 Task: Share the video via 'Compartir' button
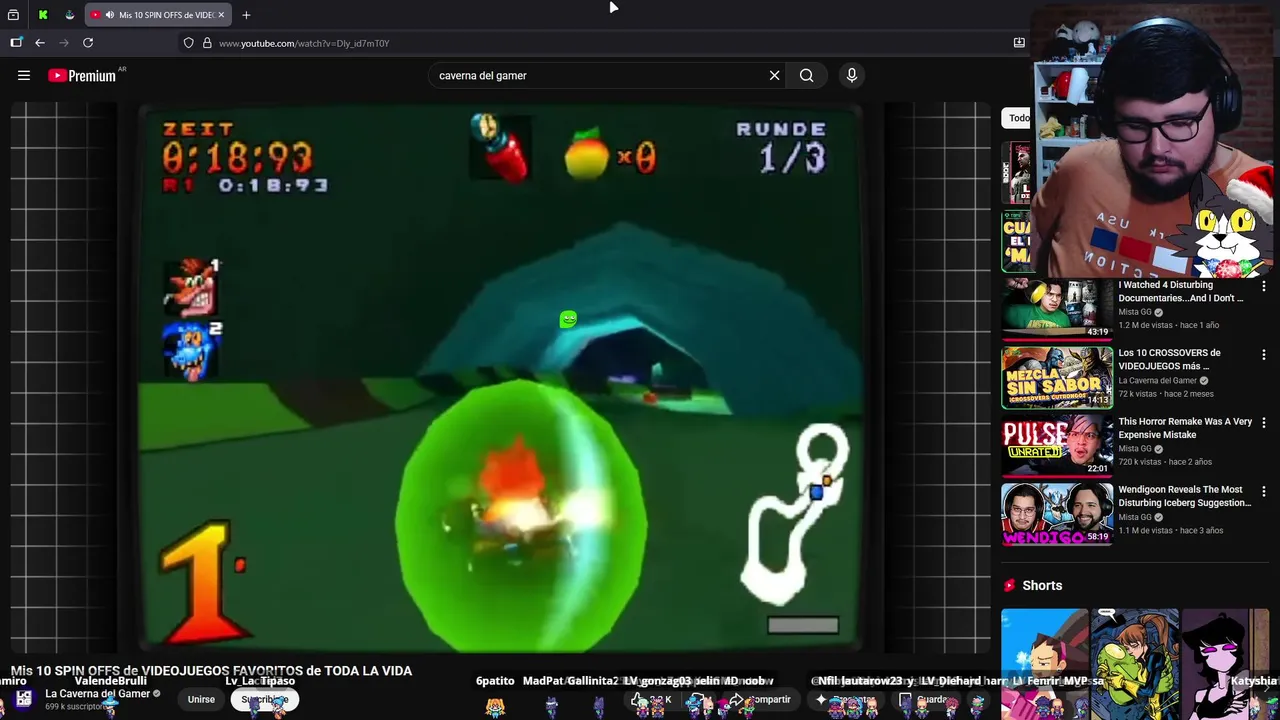pos(763,699)
